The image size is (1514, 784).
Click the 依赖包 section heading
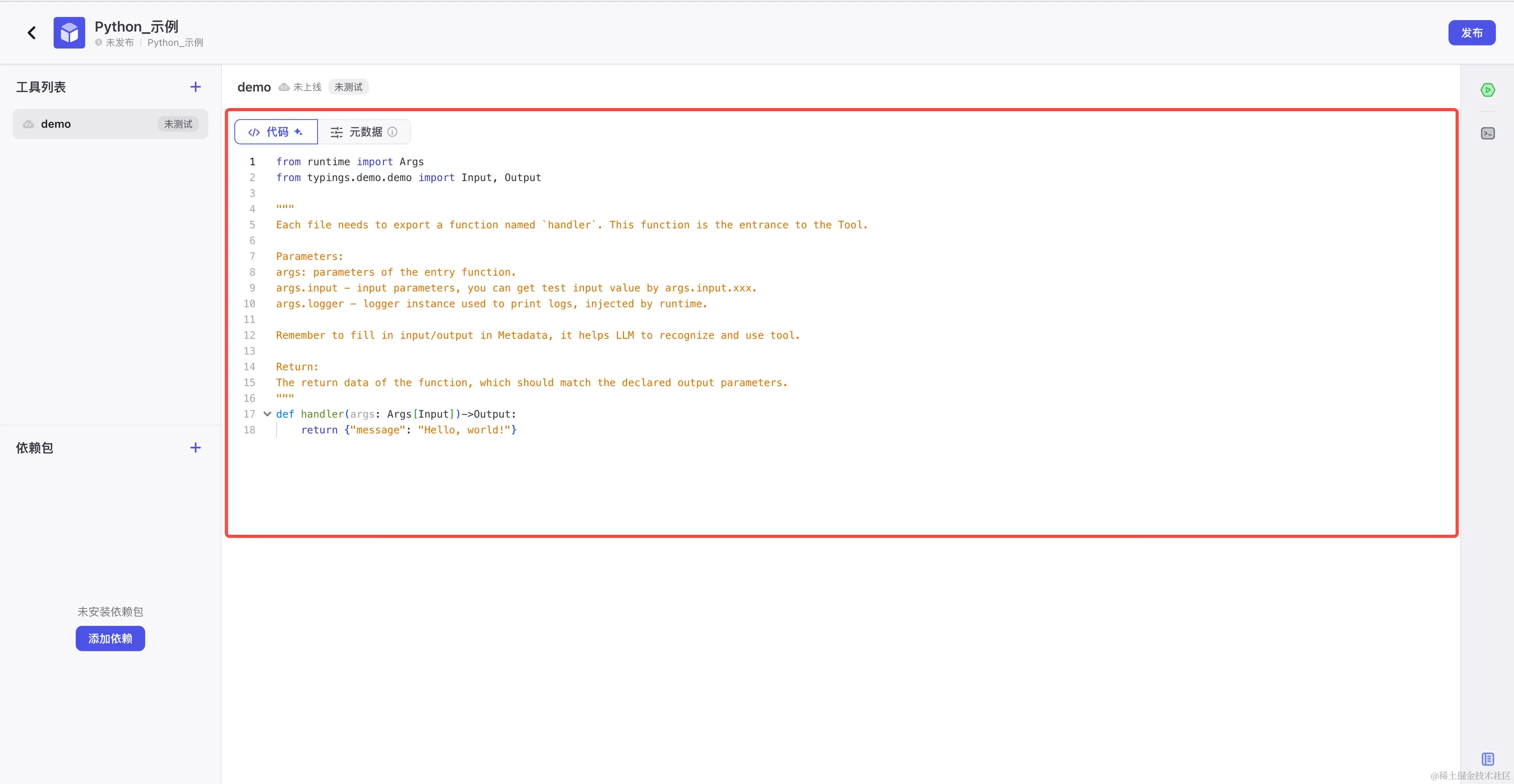pyautogui.click(x=35, y=448)
